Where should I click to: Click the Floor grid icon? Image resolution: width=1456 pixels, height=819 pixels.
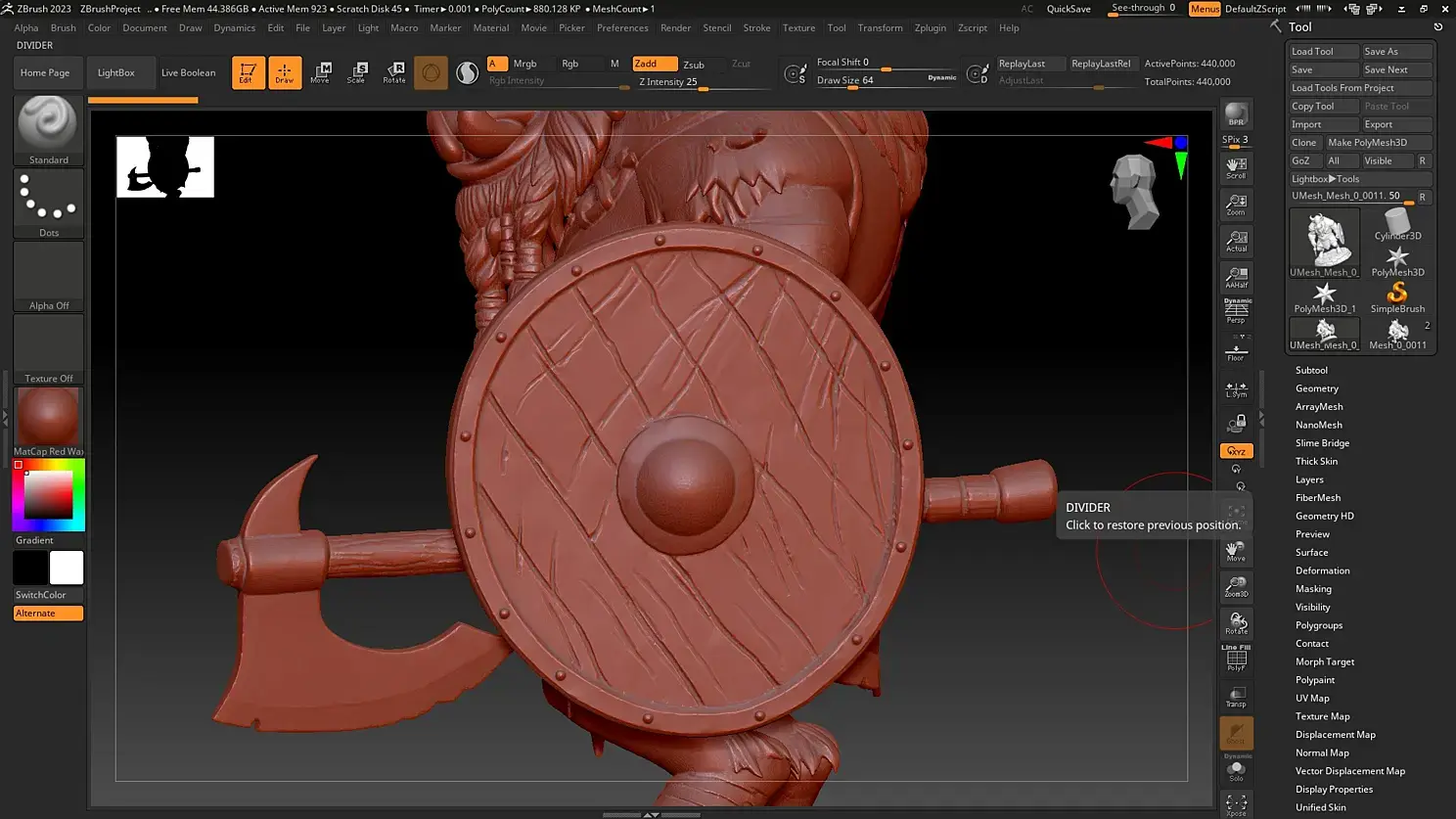tap(1236, 351)
